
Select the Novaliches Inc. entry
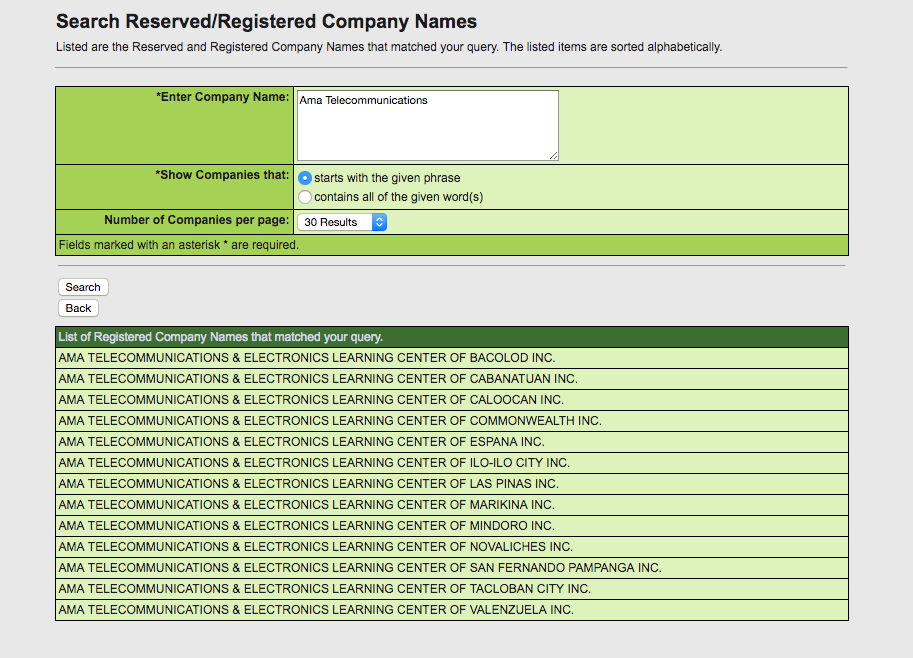pos(452,546)
